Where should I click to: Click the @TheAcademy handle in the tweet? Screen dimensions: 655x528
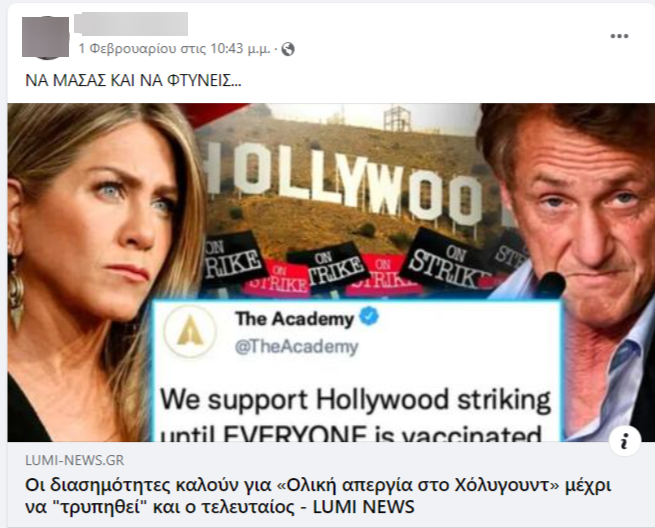(x=297, y=347)
